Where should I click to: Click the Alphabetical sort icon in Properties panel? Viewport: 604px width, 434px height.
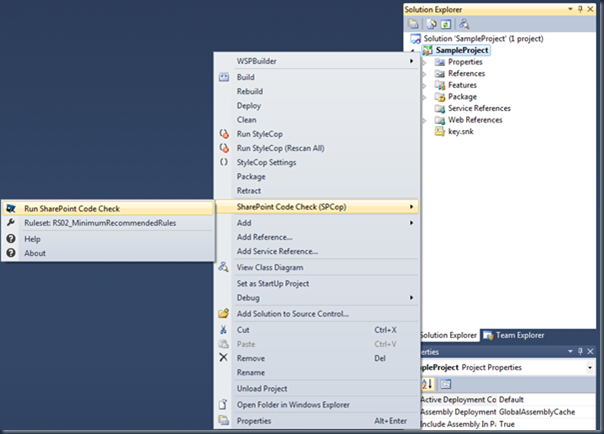coord(428,384)
